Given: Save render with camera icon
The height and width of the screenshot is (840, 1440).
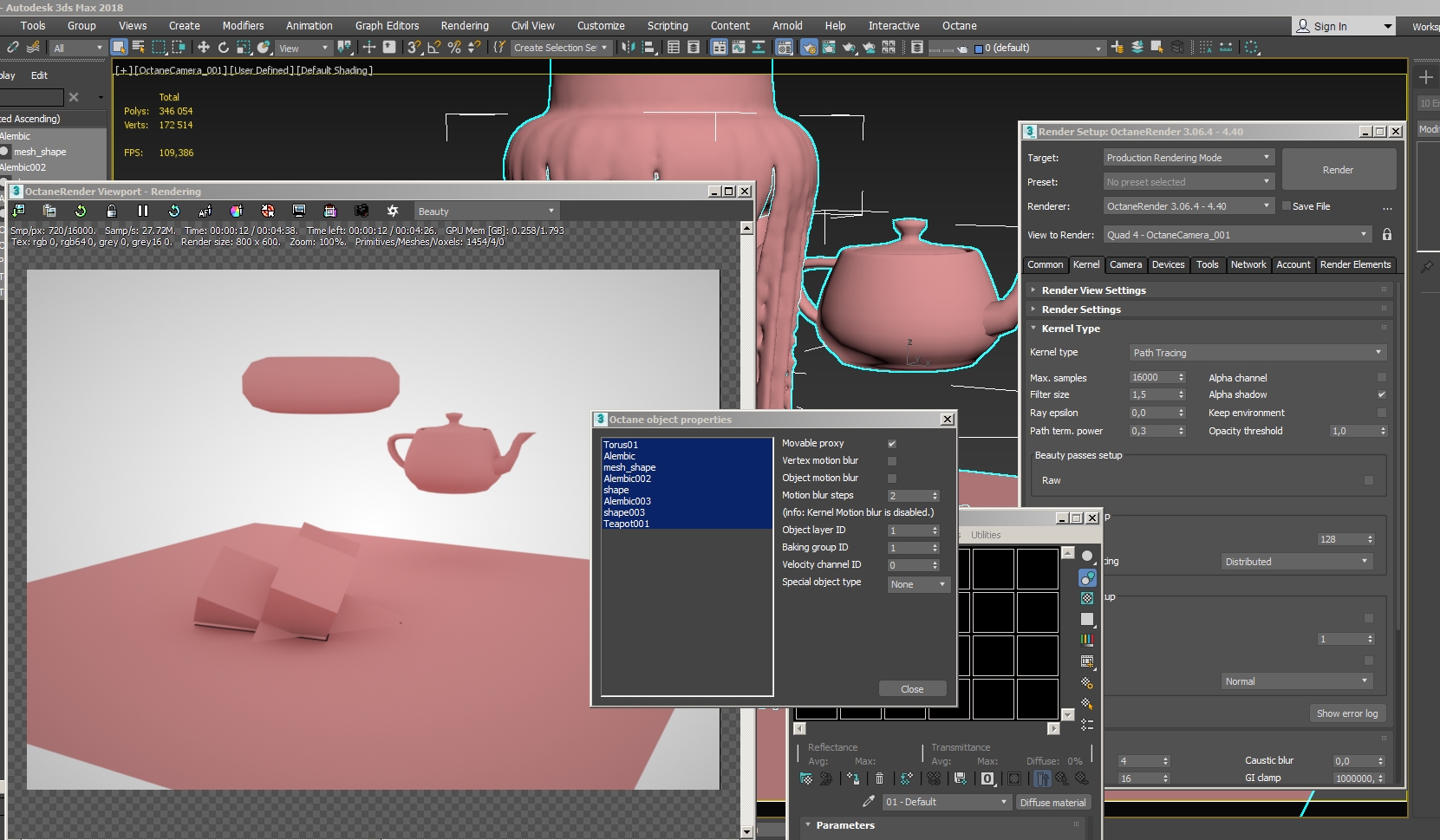Looking at the screenshot, I should pos(362,211).
